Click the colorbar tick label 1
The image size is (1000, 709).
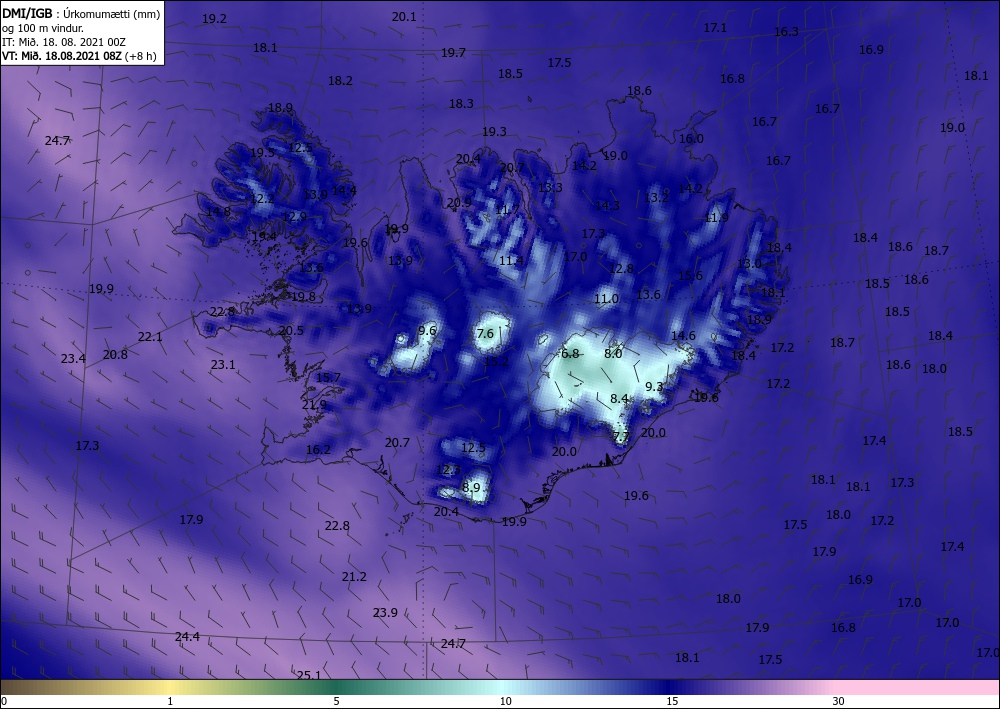(x=170, y=701)
